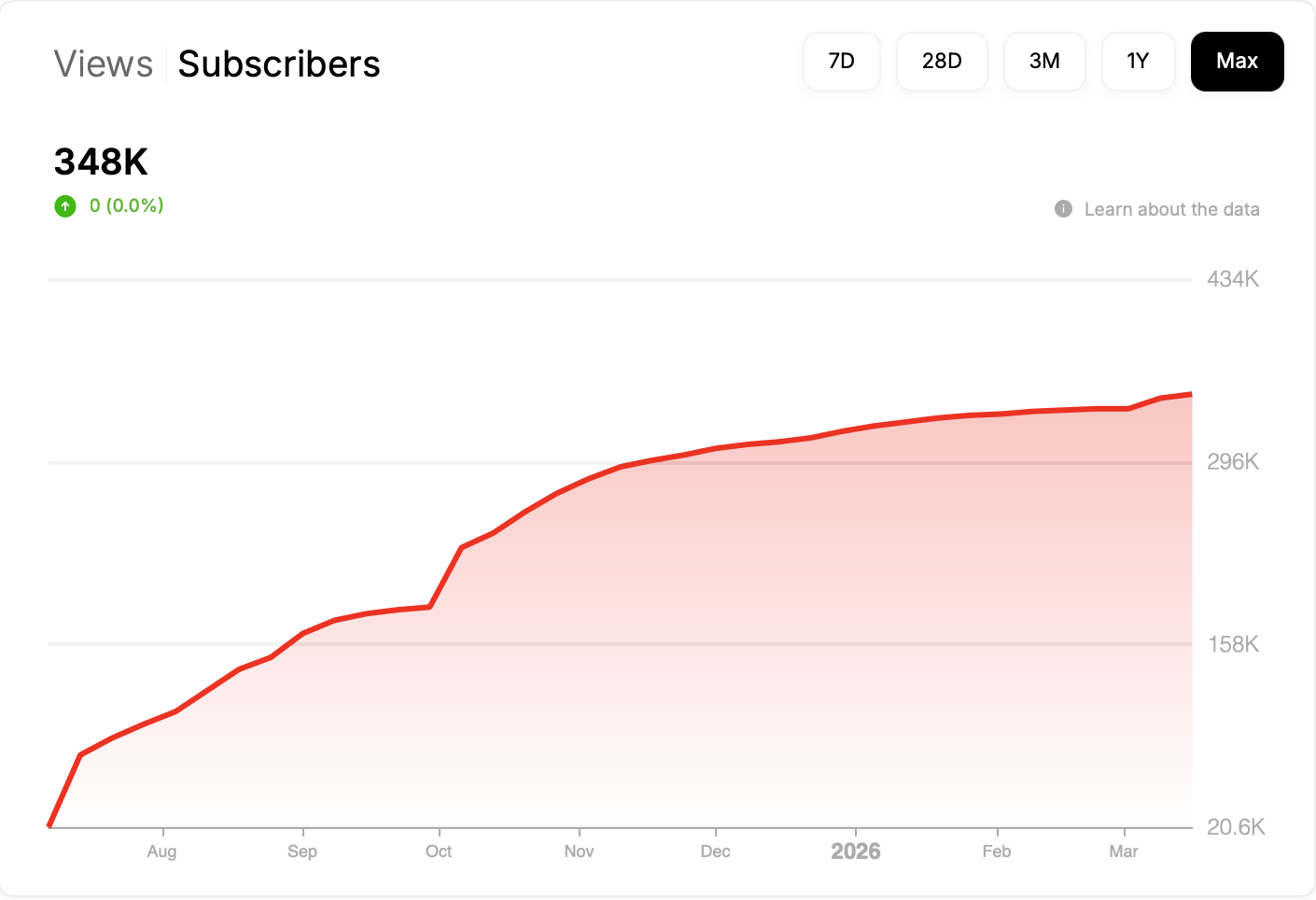The width and height of the screenshot is (1316, 900).
Task: Click the info icon beside Learn about the data
Action: point(1063,209)
